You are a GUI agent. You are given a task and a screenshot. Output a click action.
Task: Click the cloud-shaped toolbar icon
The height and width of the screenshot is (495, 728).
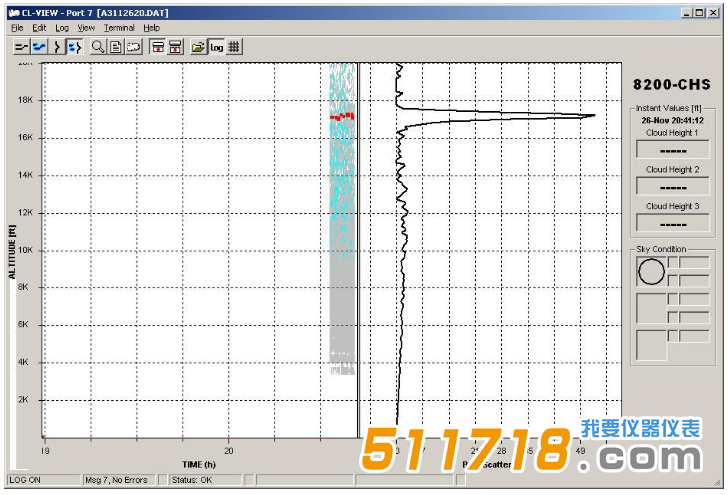point(132,47)
